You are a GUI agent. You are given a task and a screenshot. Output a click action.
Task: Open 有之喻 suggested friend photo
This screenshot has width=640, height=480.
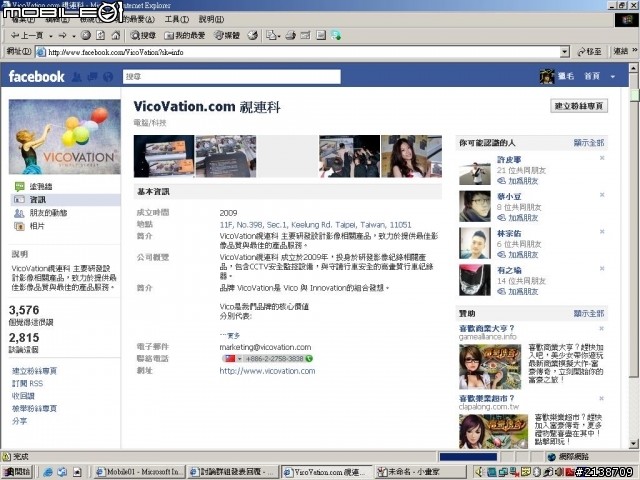pyautogui.click(x=475, y=280)
